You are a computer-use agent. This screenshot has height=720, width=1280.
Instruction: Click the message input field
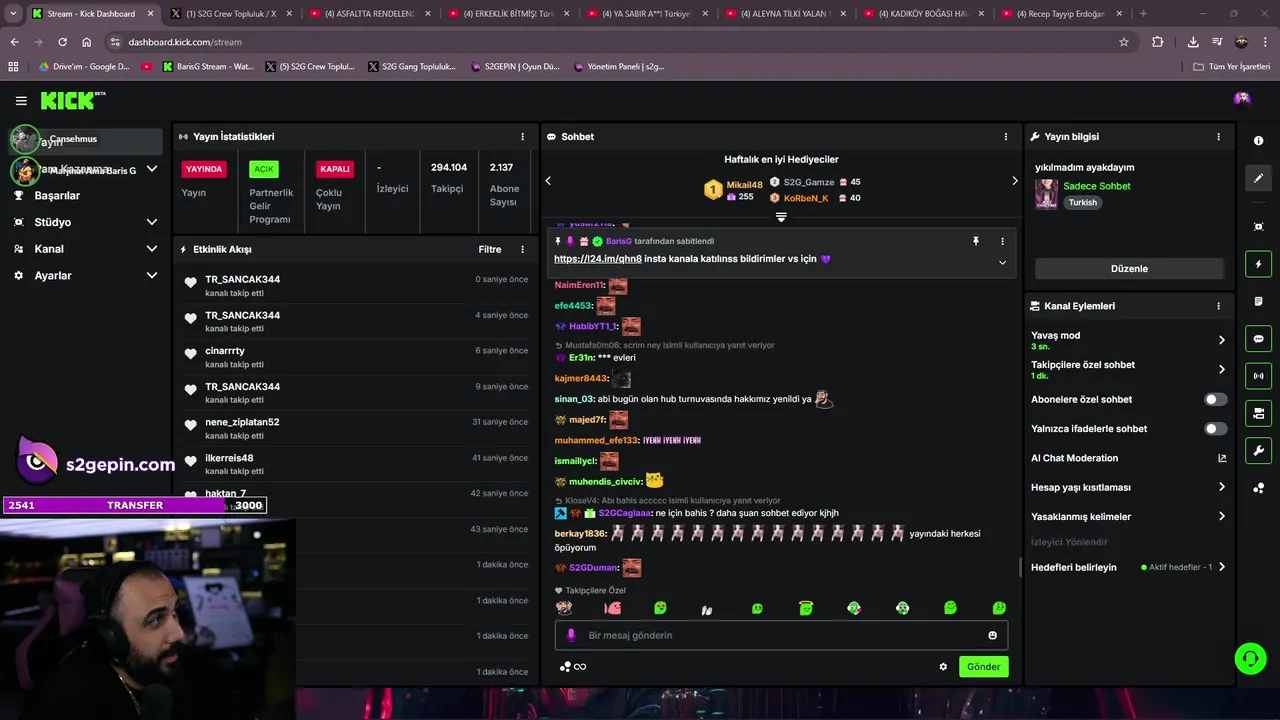coord(781,635)
